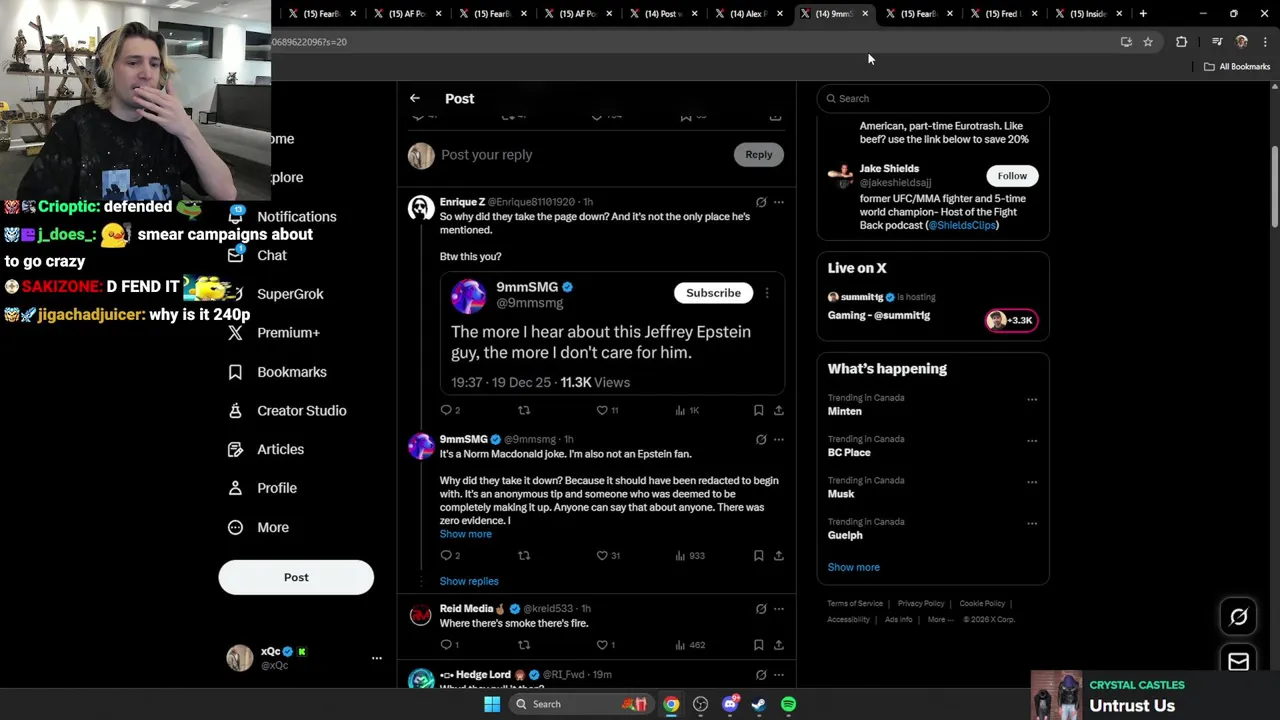
Task: Bookmark Reid Media's reply
Action: pyautogui.click(x=759, y=645)
